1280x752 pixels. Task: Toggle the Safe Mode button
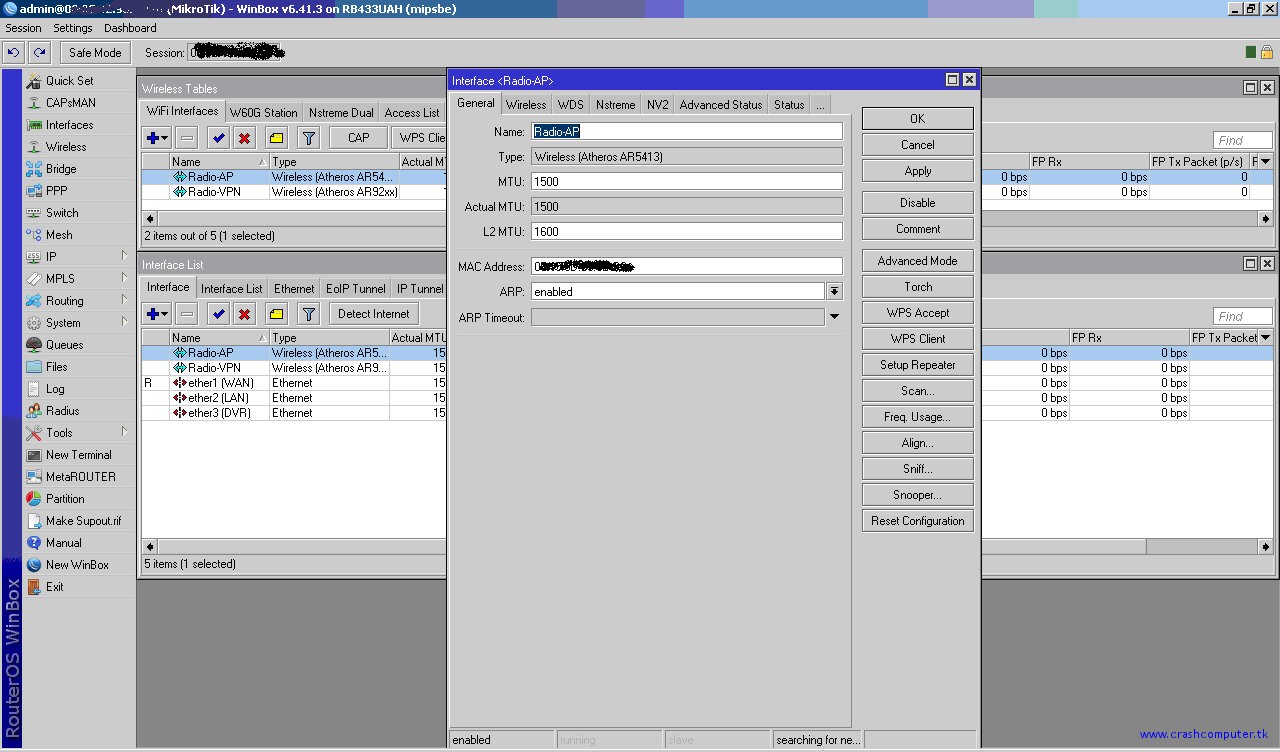coord(95,53)
